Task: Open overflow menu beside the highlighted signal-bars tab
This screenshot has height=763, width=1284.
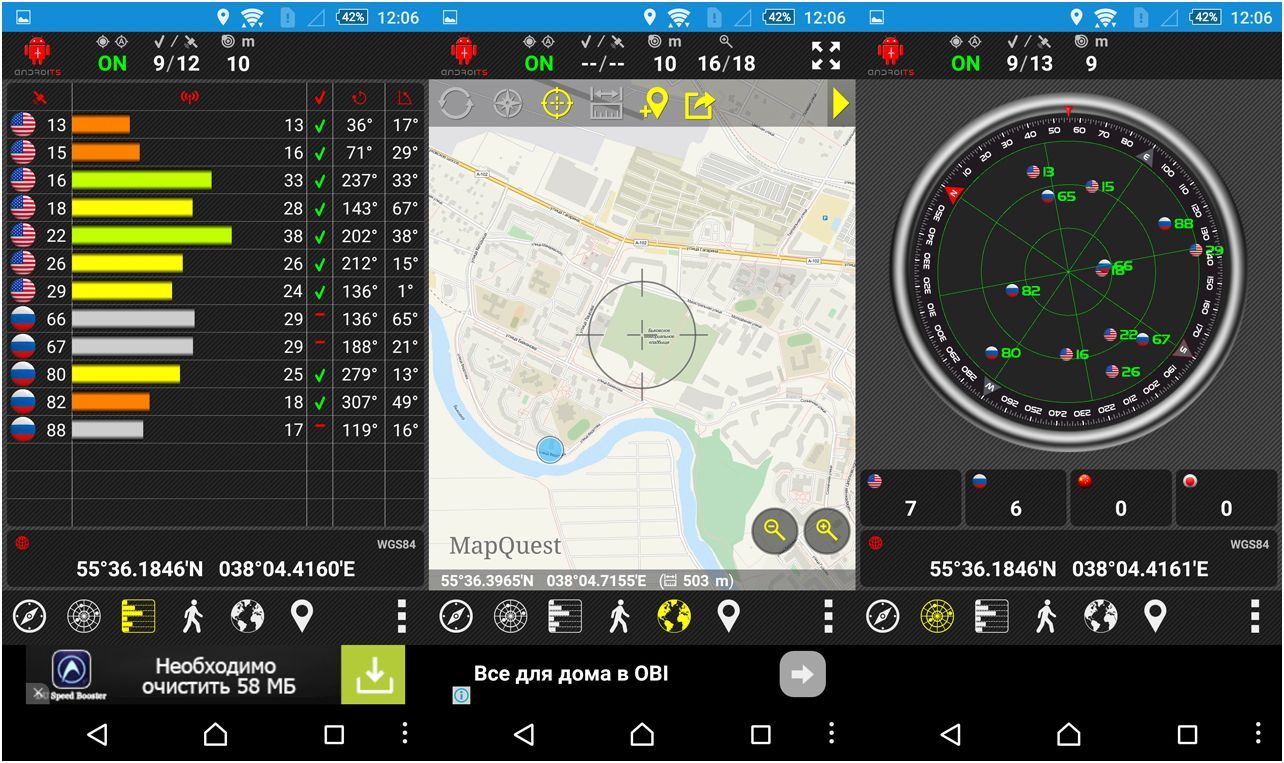Action: point(402,617)
